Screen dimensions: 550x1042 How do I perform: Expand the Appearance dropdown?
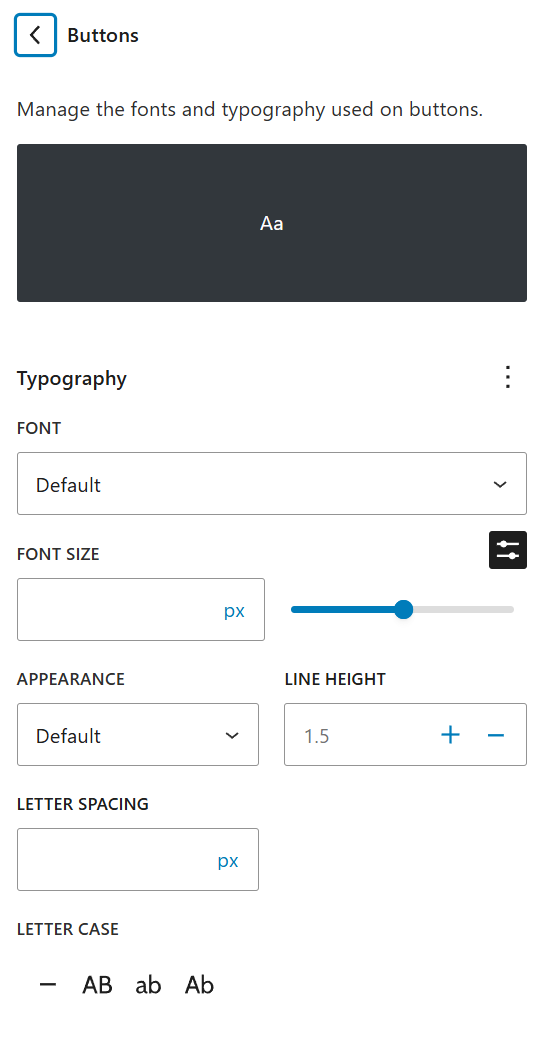(x=138, y=735)
